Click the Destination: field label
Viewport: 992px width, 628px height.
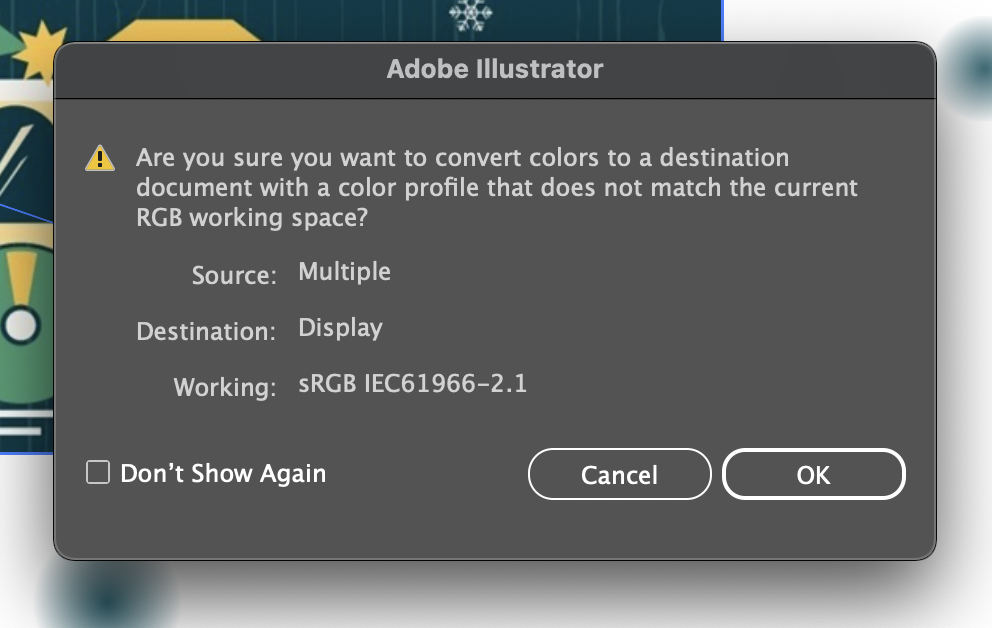[206, 332]
